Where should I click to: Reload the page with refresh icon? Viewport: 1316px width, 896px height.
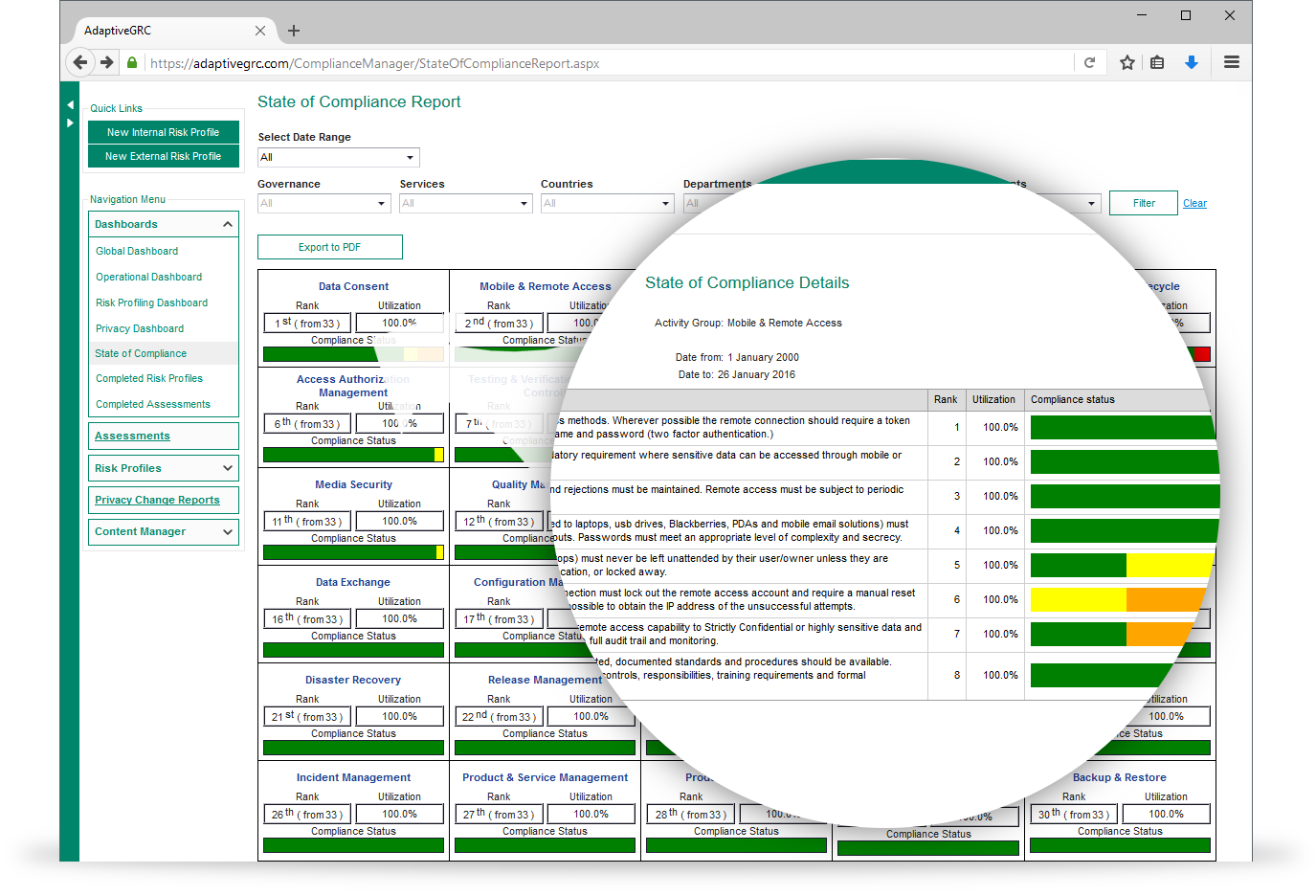1089,63
